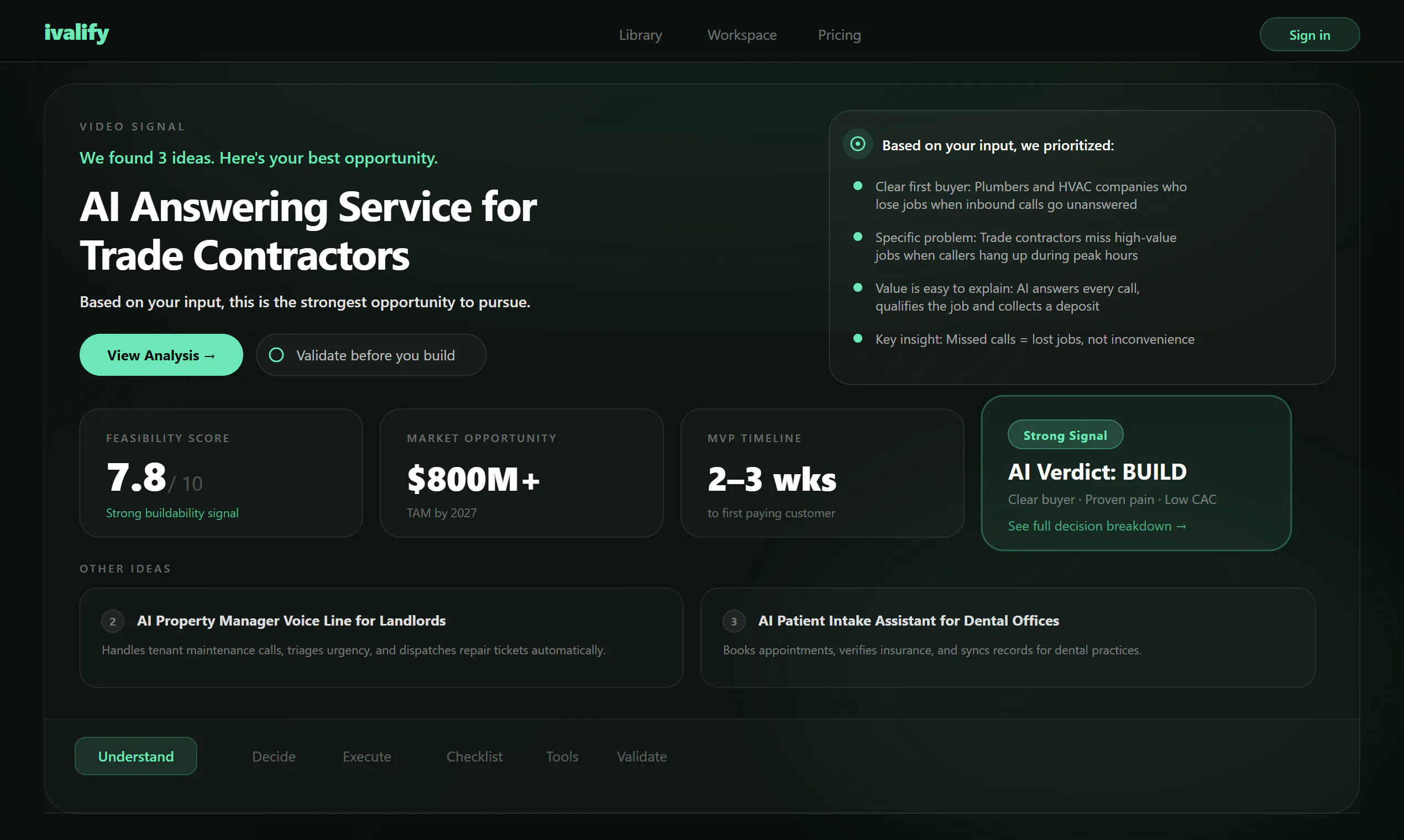
Task: Switch to the Execute tab
Action: (x=367, y=757)
